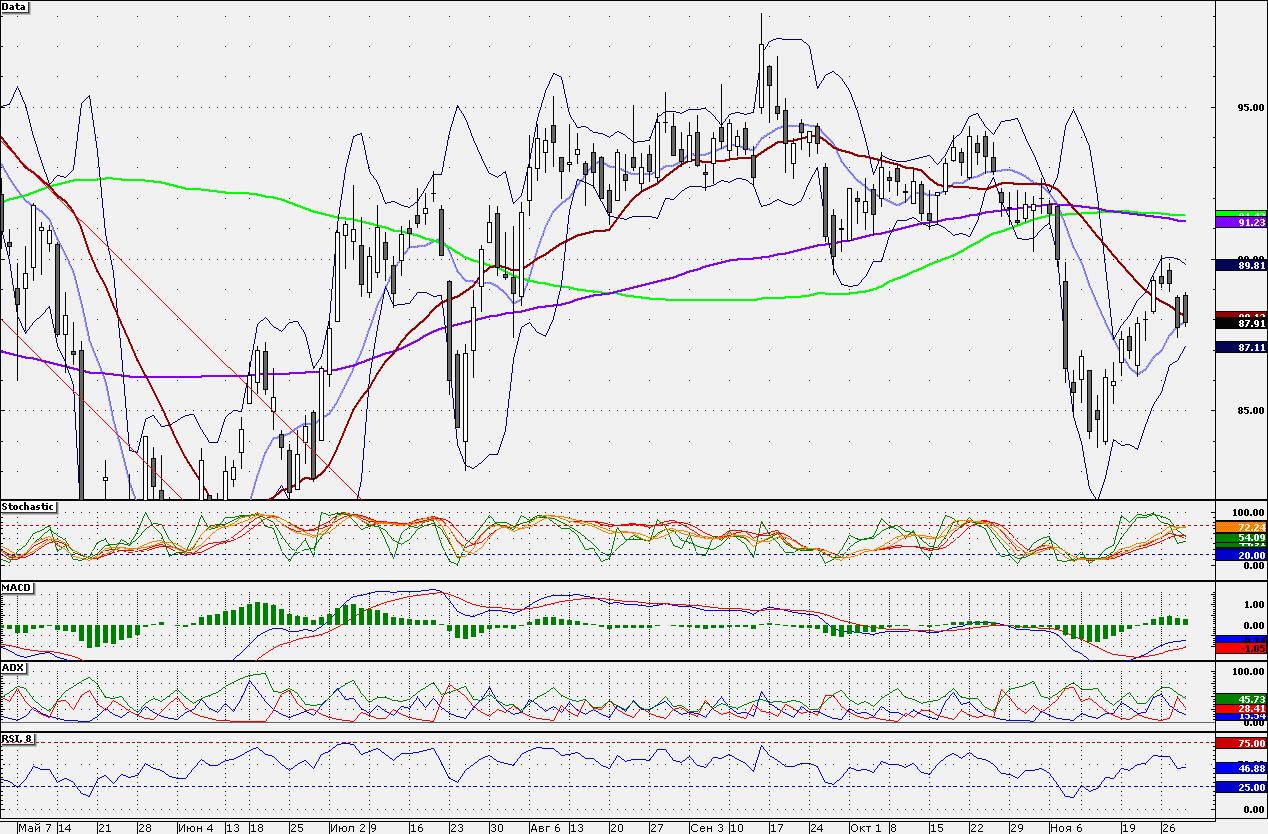Click the Авг 6 date on time axis

click(545, 828)
